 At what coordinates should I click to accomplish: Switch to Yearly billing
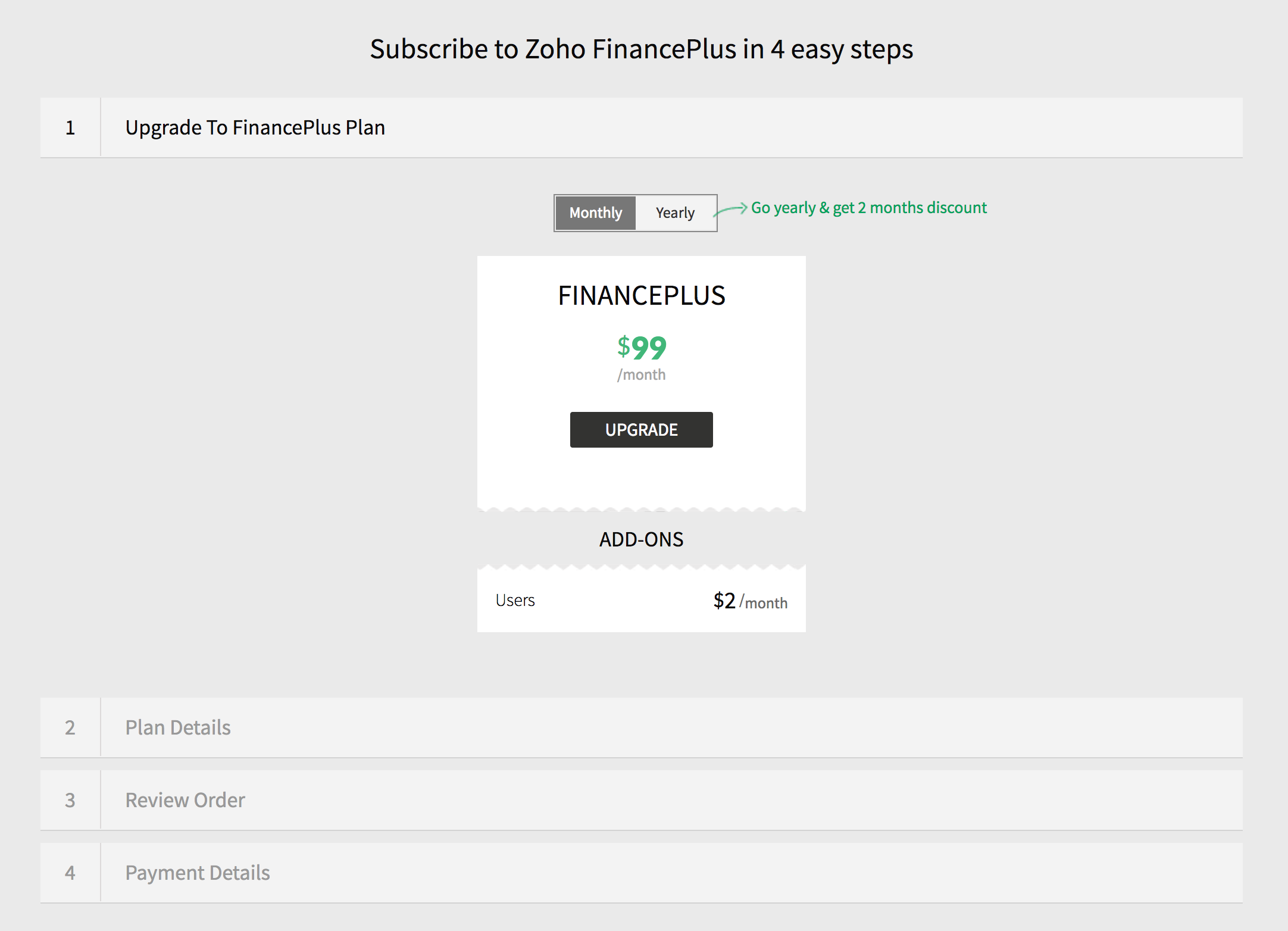675,213
